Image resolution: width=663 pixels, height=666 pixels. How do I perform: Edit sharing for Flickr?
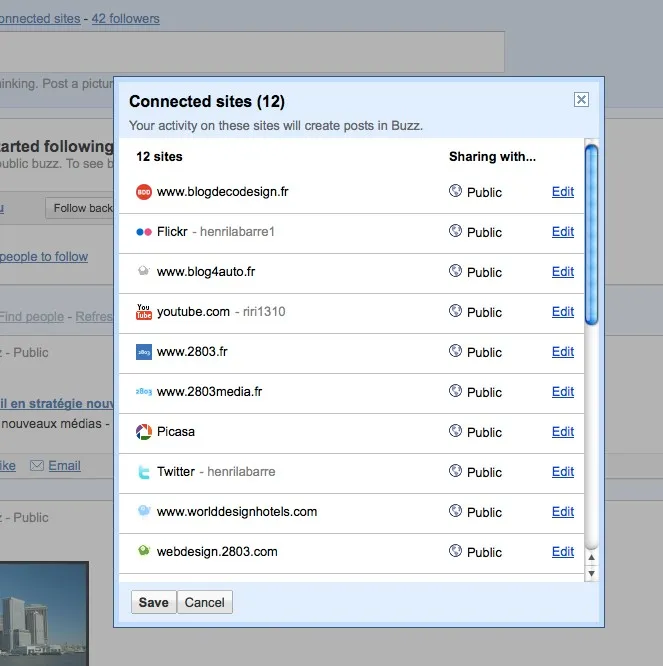coord(563,232)
